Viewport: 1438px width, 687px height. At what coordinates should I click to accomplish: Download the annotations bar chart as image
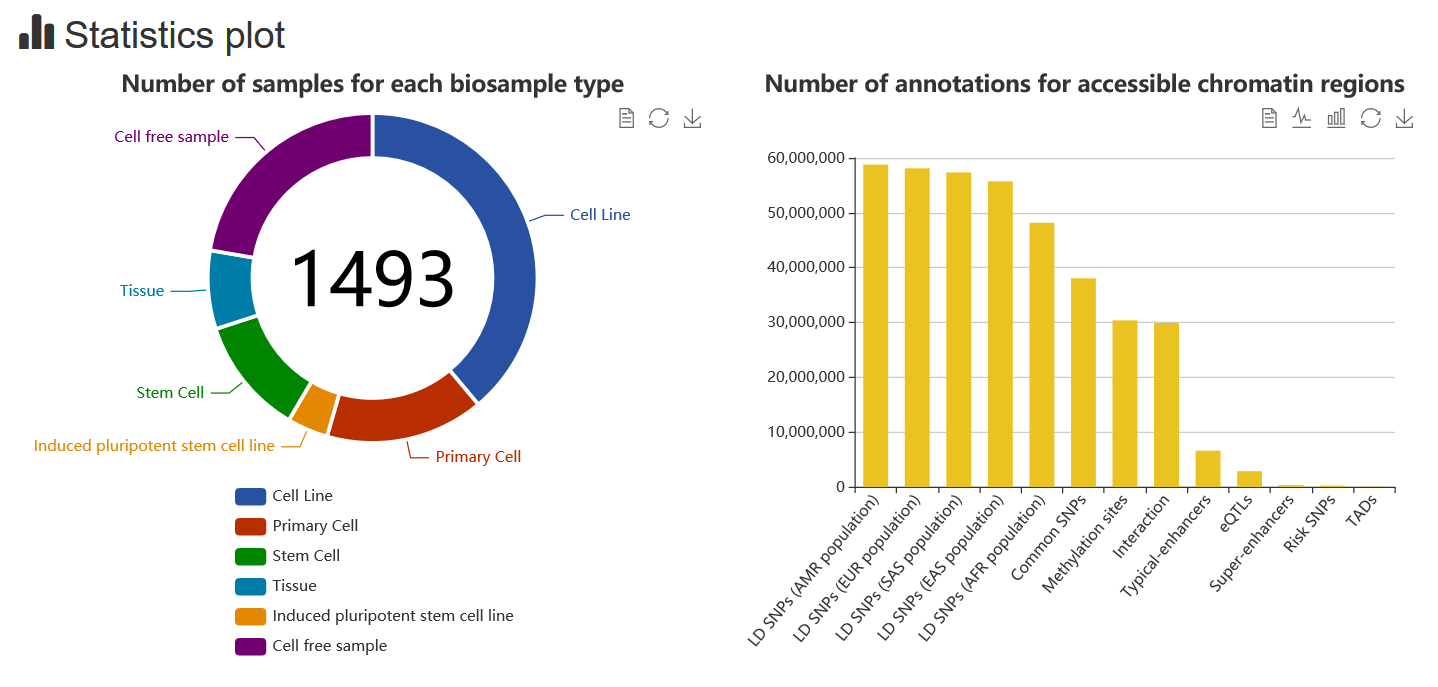click(1405, 118)
